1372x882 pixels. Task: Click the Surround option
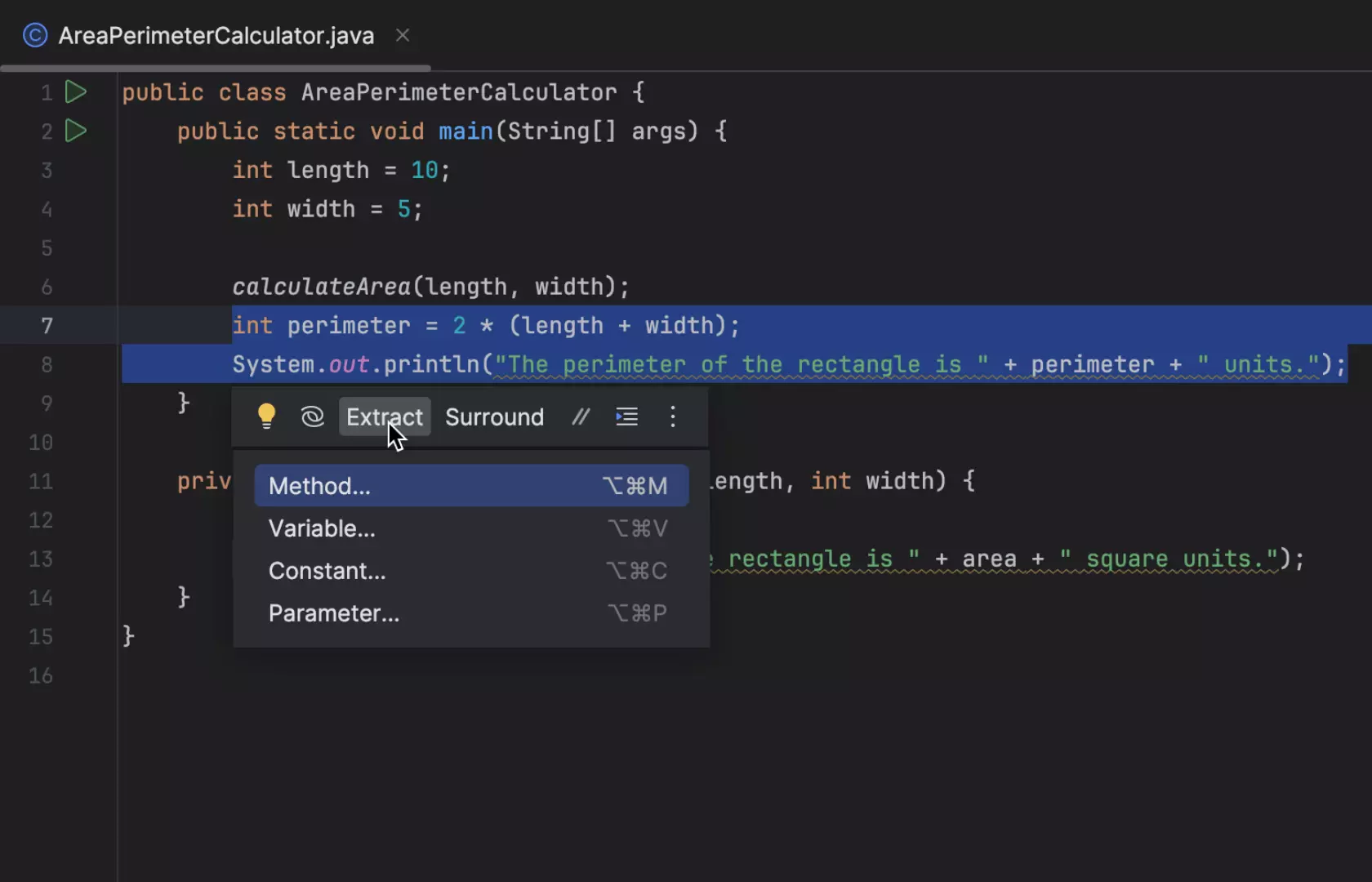tap(494, 416)
